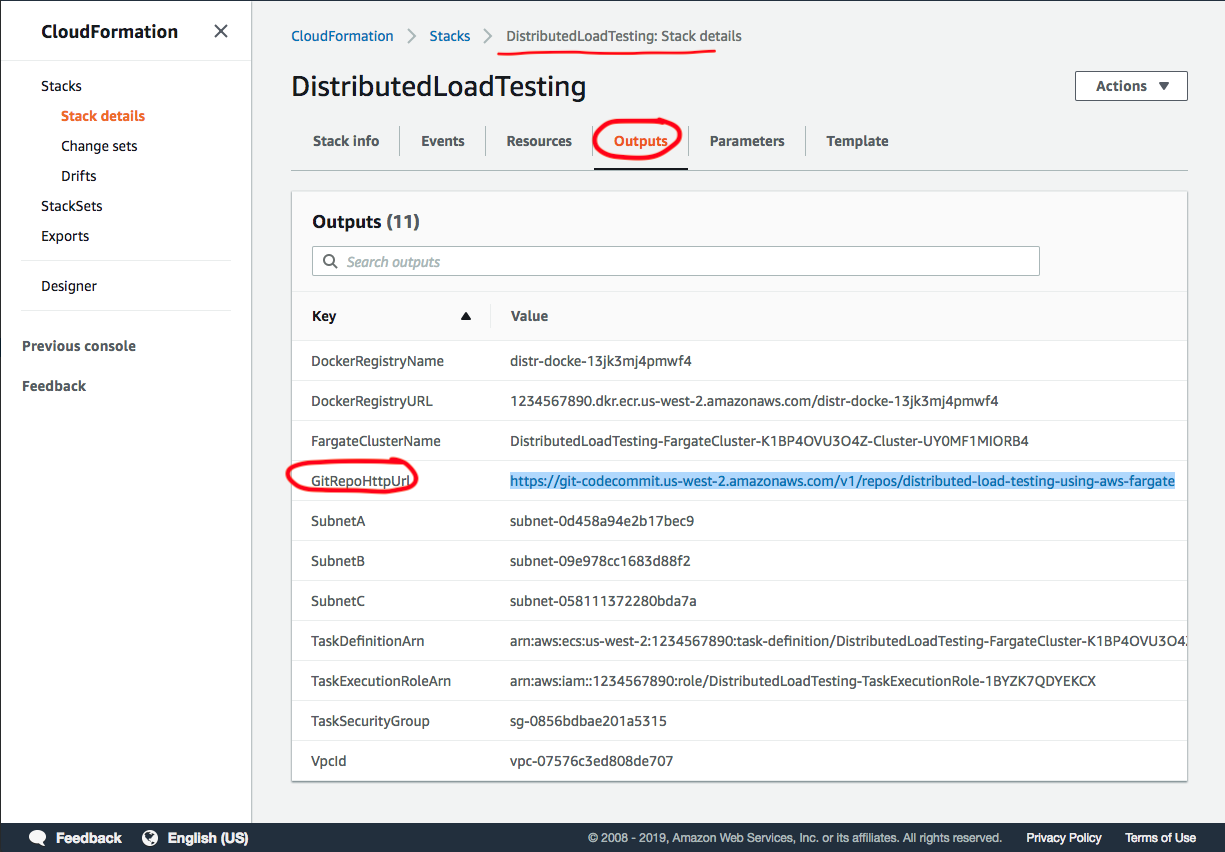Click the FargateClusterName key cell

coord(375,441)
